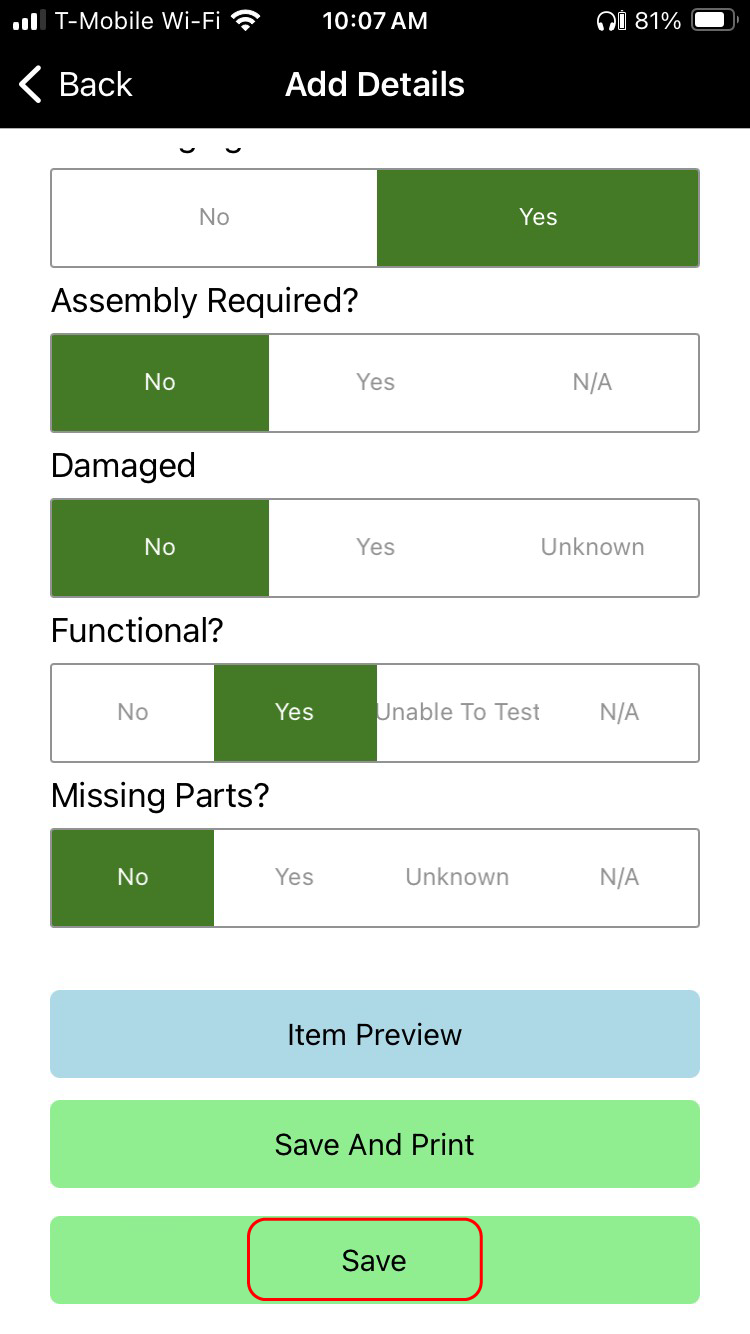Screen dimensions: 750x1334
Task: Tap the Back chevron icon
Action: click(x=31, y=85)
